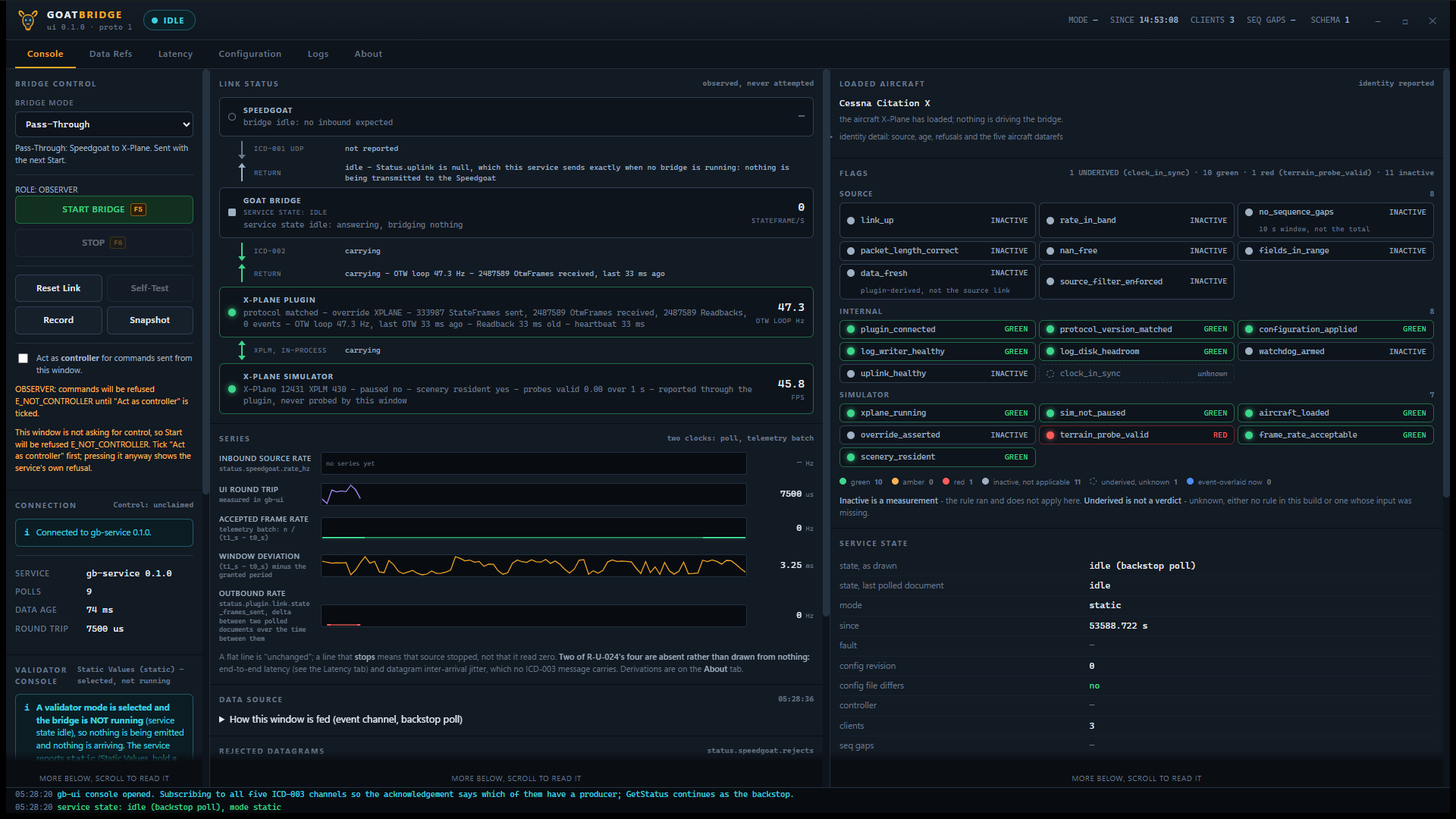Click the IDLE status pill

(169, 20)
